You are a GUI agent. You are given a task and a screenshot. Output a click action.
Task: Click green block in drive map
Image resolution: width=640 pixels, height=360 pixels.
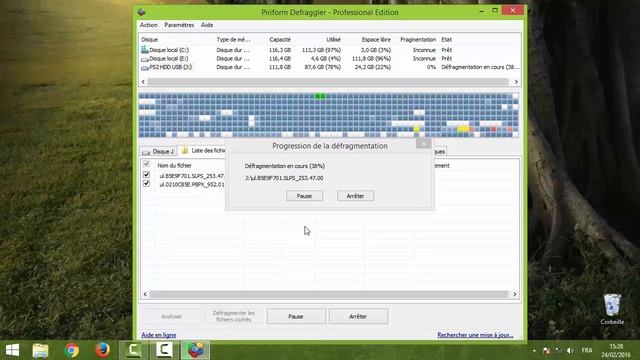point(320,96)
